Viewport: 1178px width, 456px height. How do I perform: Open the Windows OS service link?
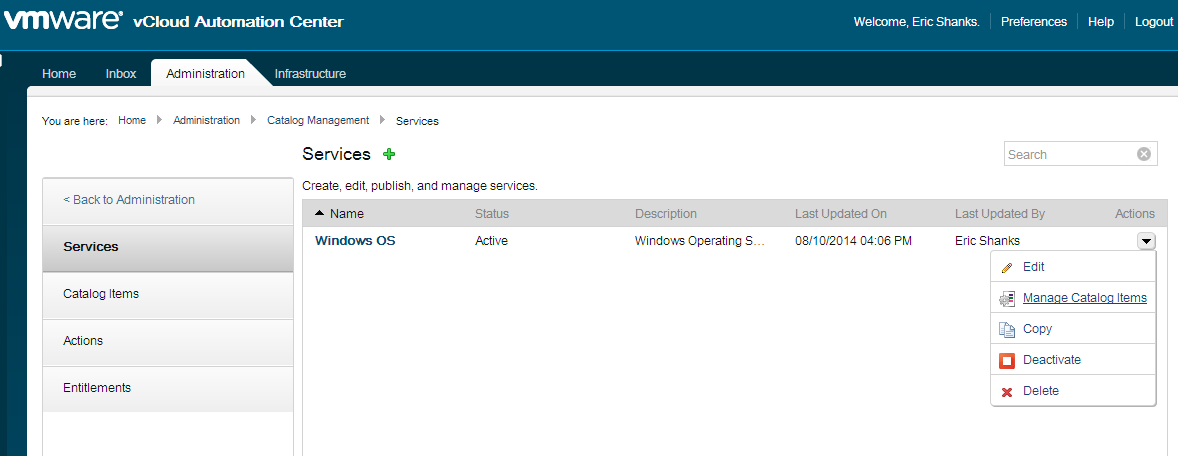click(x=355, y=240)
